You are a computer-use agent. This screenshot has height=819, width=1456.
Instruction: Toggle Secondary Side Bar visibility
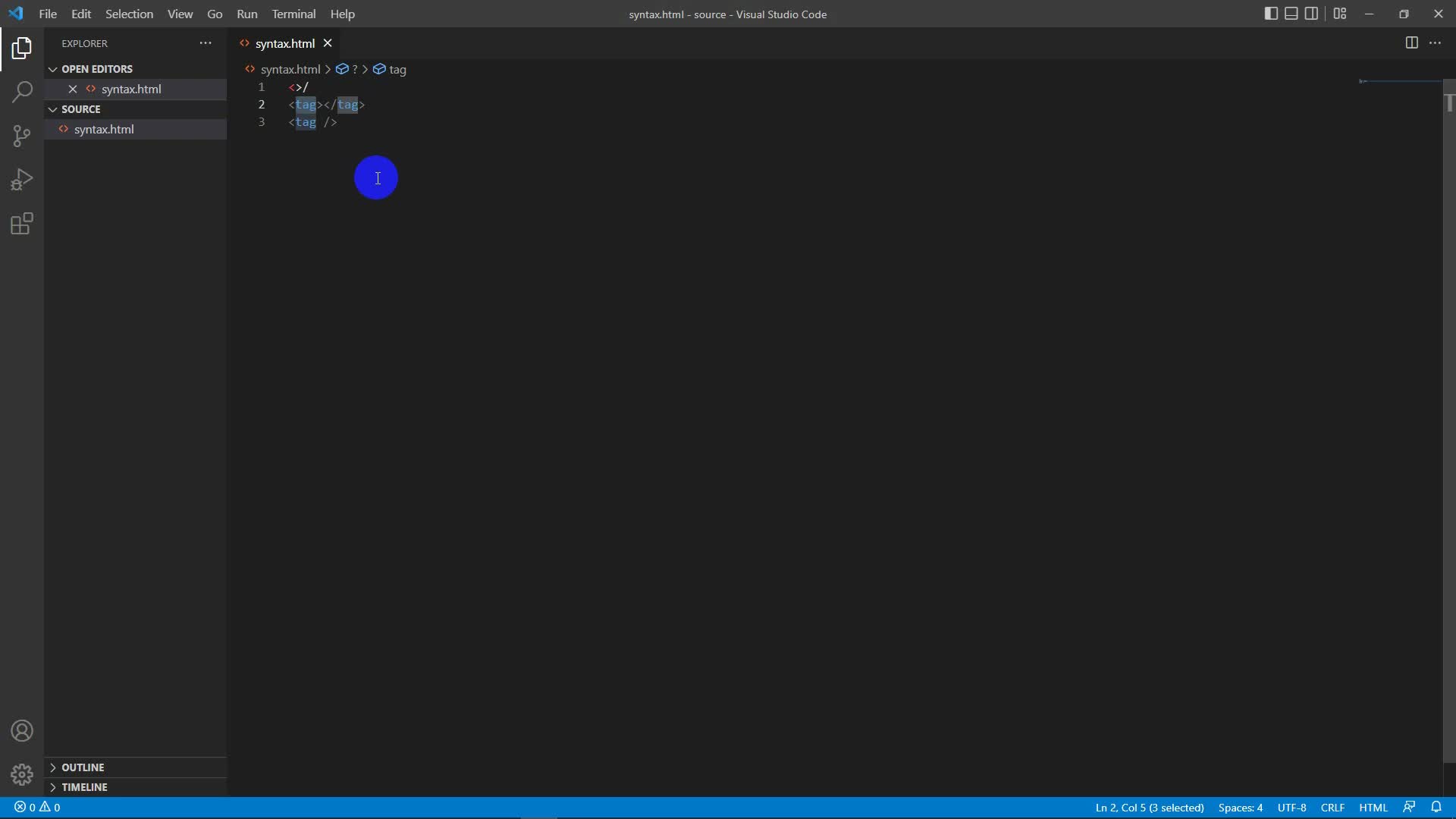point(1311,14)
